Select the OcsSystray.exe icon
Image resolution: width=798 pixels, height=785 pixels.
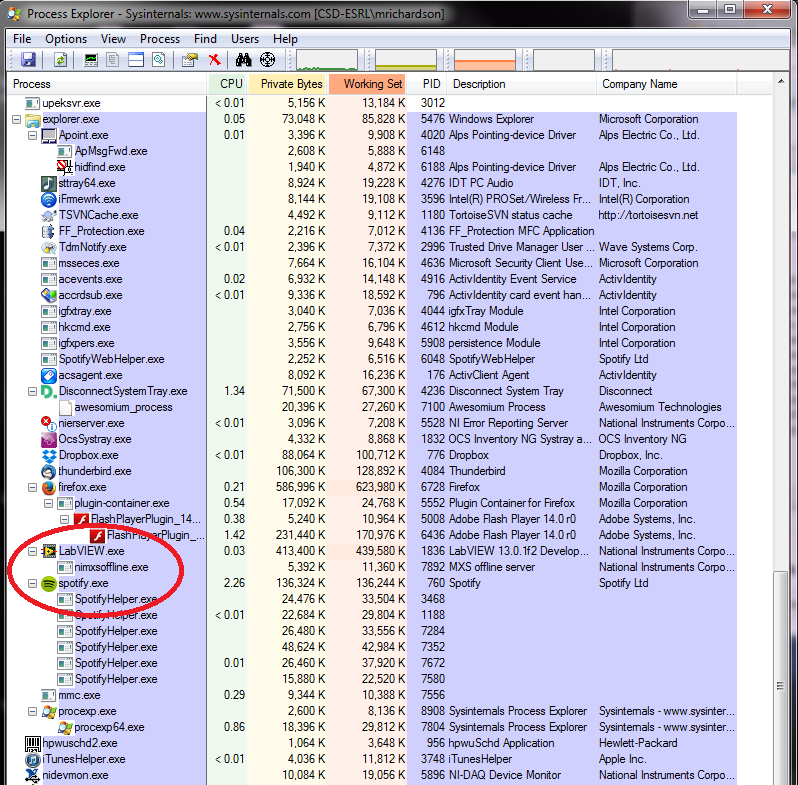pyautogui.click(x=49, y=439)
